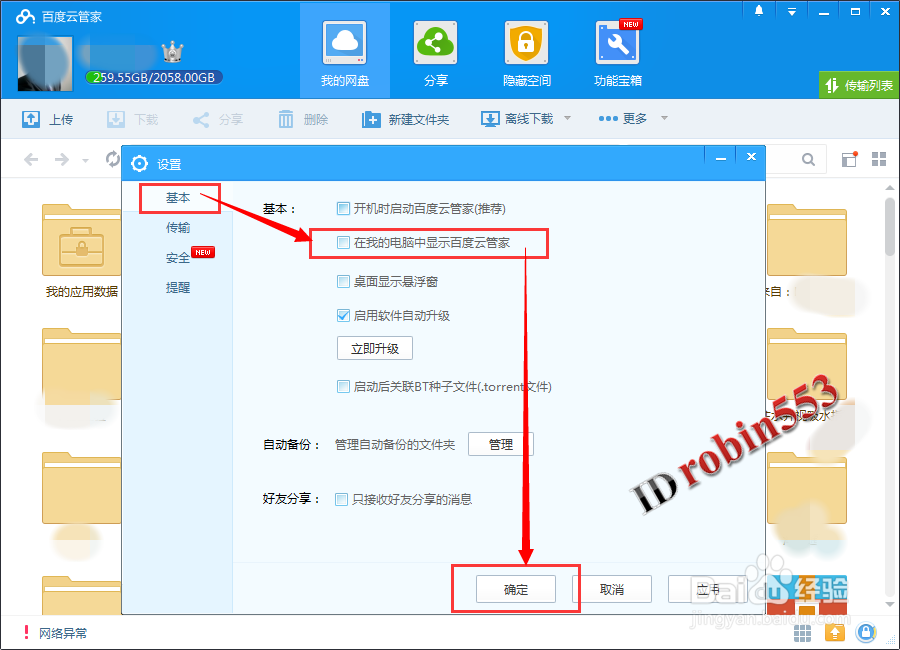Open 隐藏空间 hidden space tab

pos(526,53)
